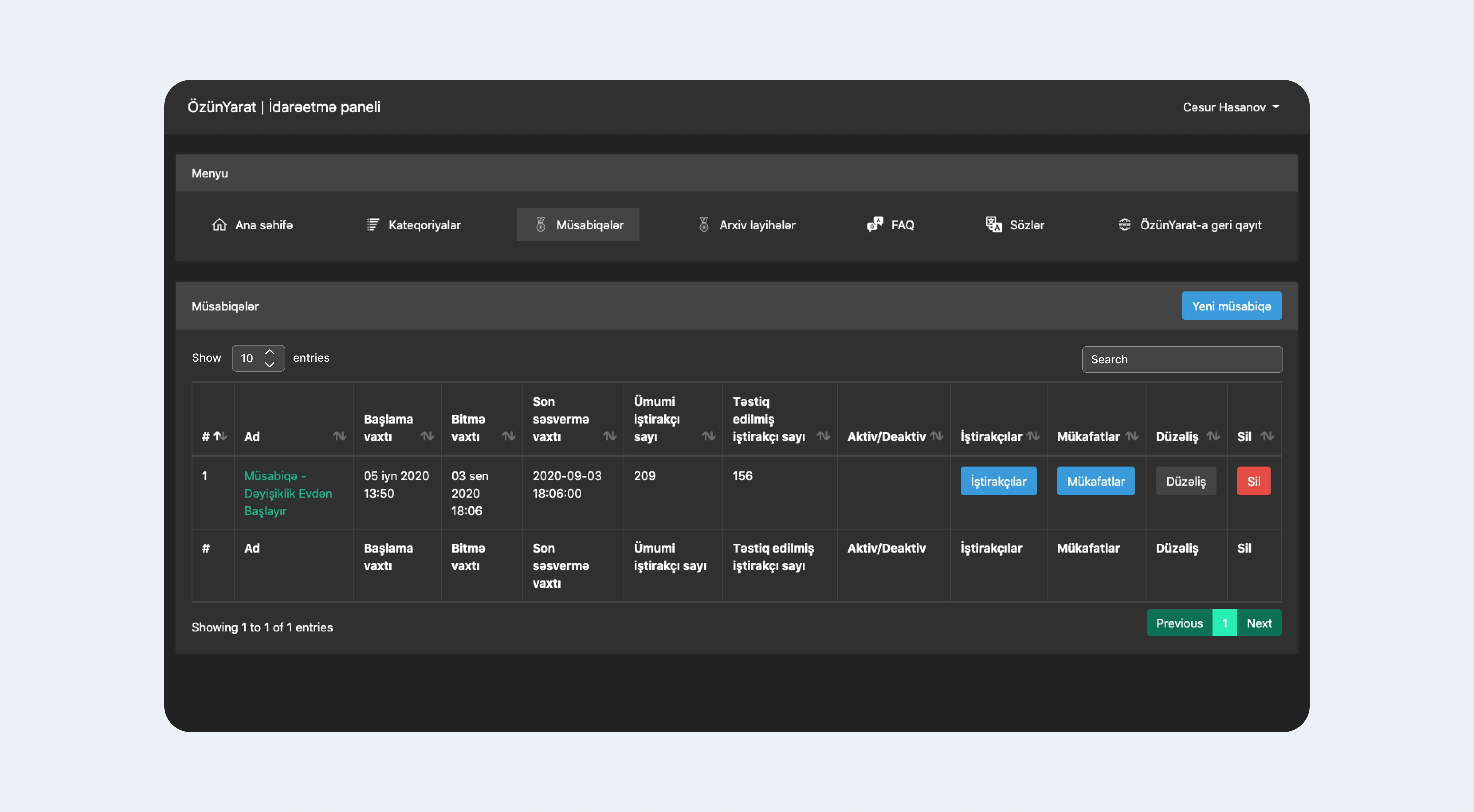Click the translate icon beside Sözlər

[993, 224]
